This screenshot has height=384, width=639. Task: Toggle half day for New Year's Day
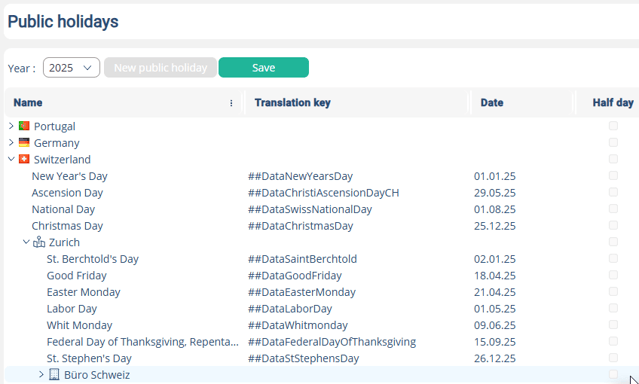pos(613,175)
